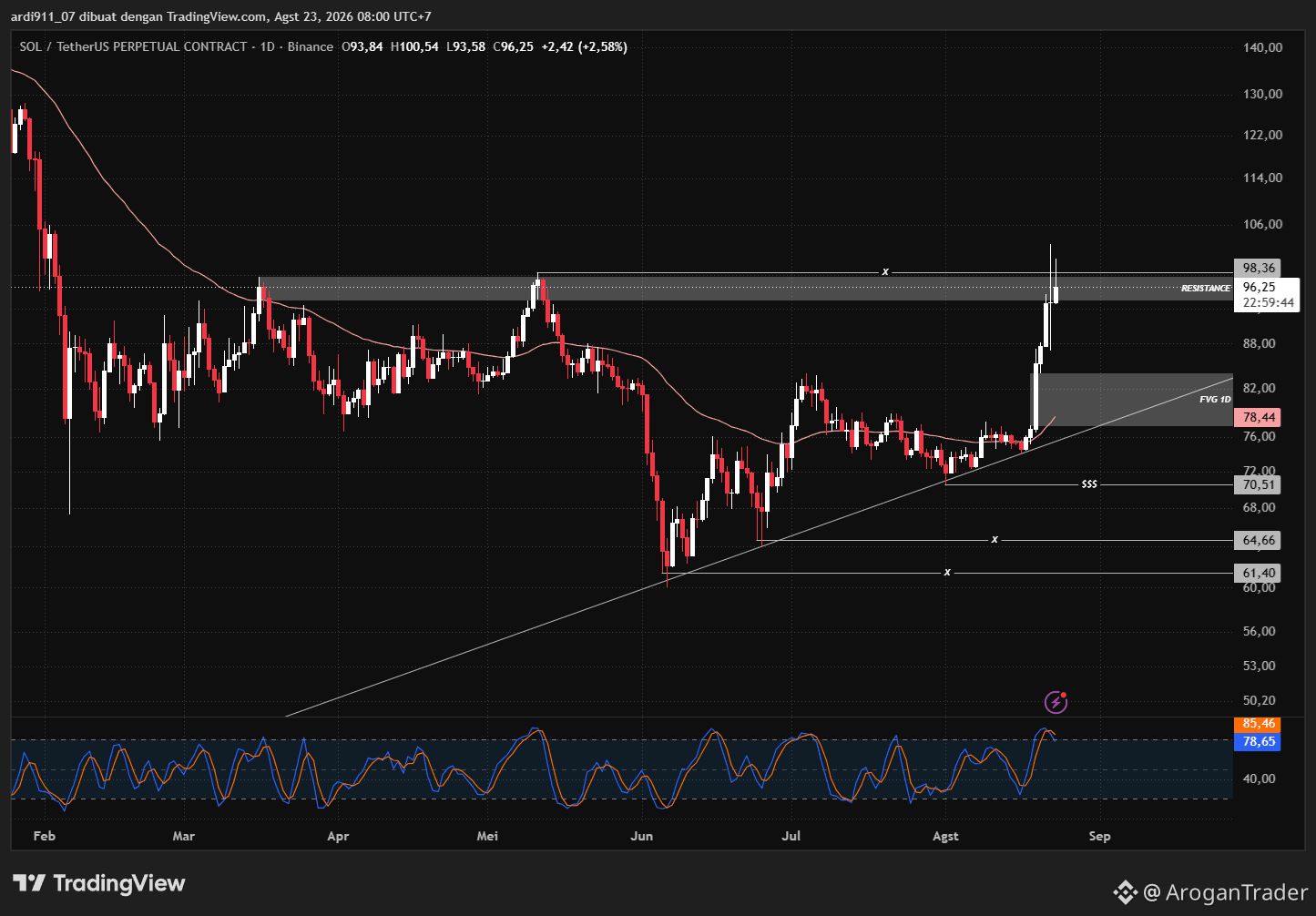Screen dimensions: 1316x916
Task: Click the Apr label on the time axis
Action: pos(338,836)
